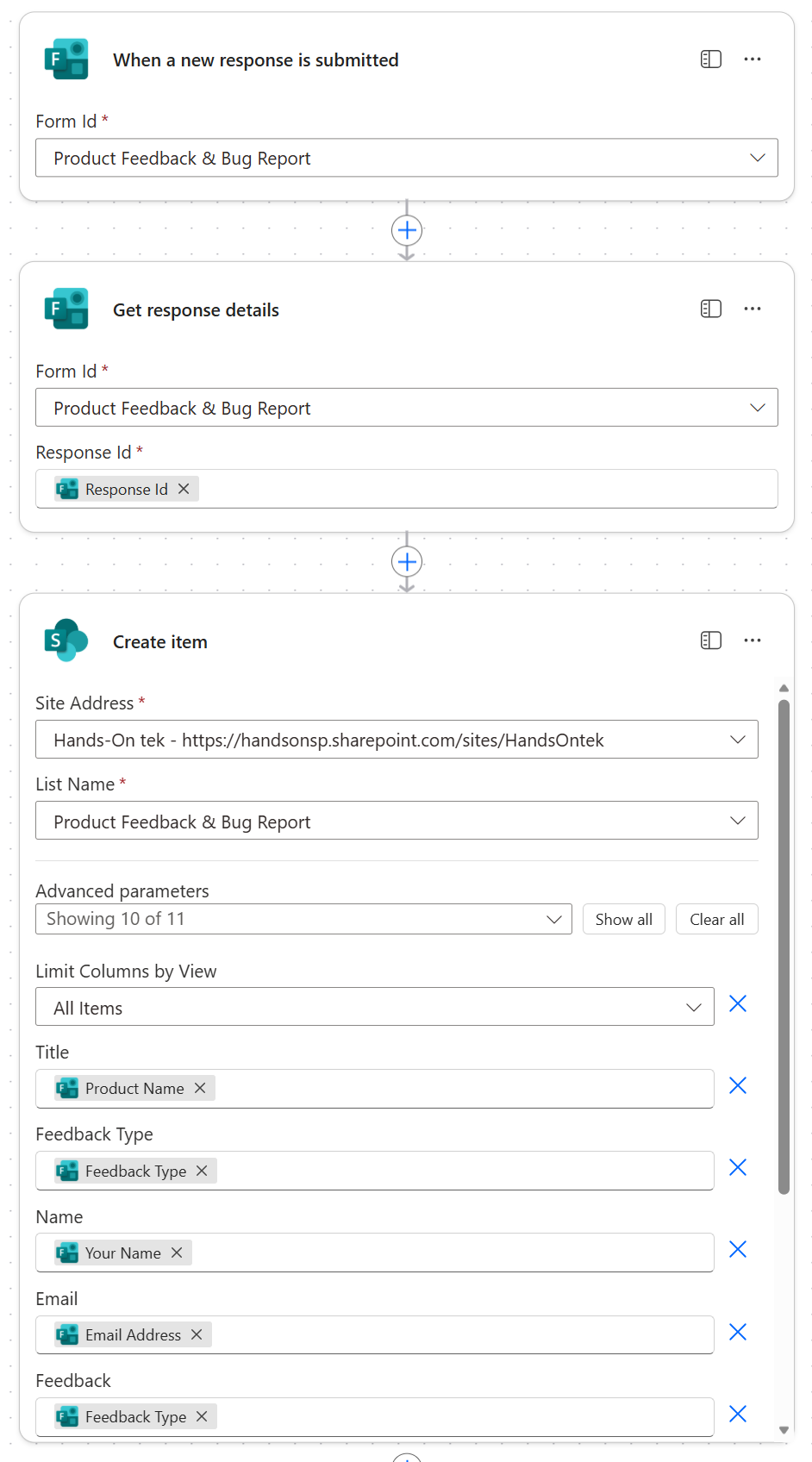Insert step after the trigger using plus
Image resolution: width=812 pixels, height=1462 pixels.
tap(407, 230)
